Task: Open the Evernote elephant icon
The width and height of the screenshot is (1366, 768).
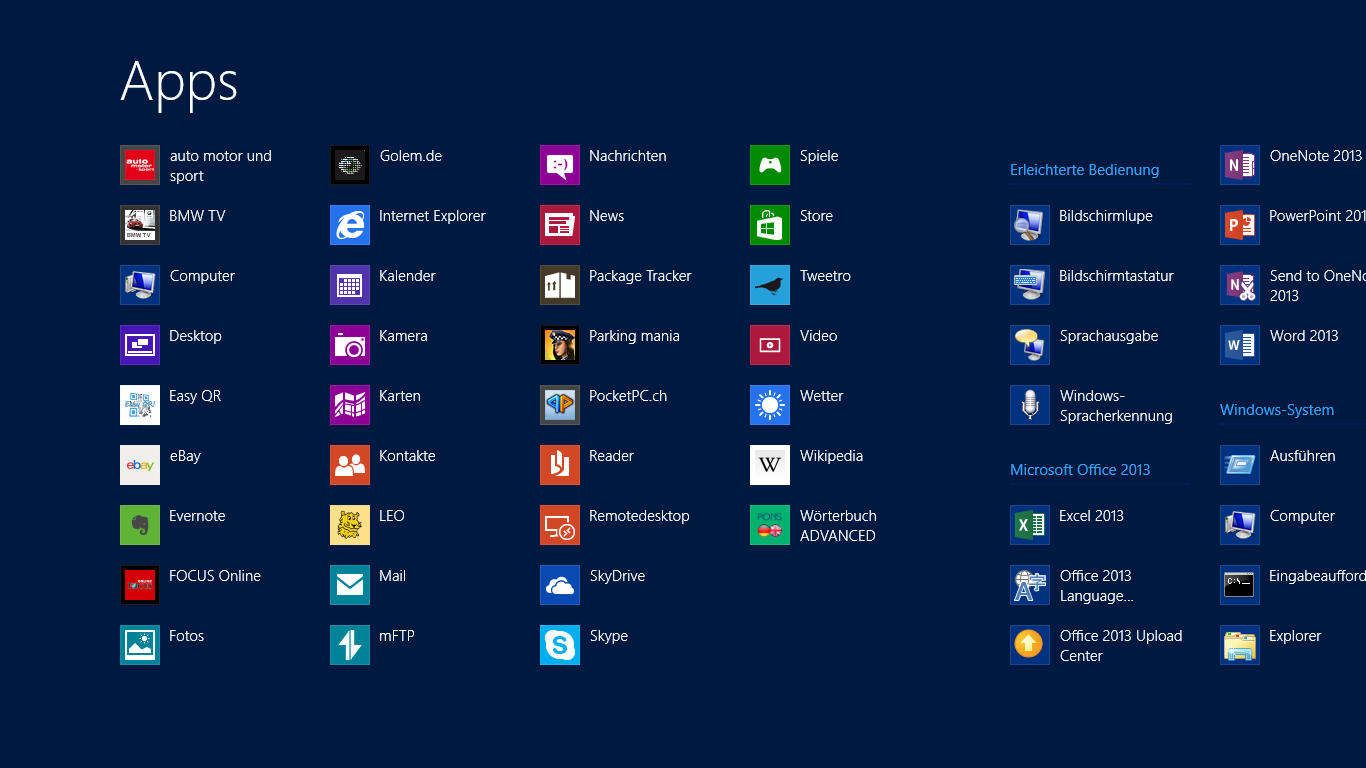Action: tap(140, 525)
